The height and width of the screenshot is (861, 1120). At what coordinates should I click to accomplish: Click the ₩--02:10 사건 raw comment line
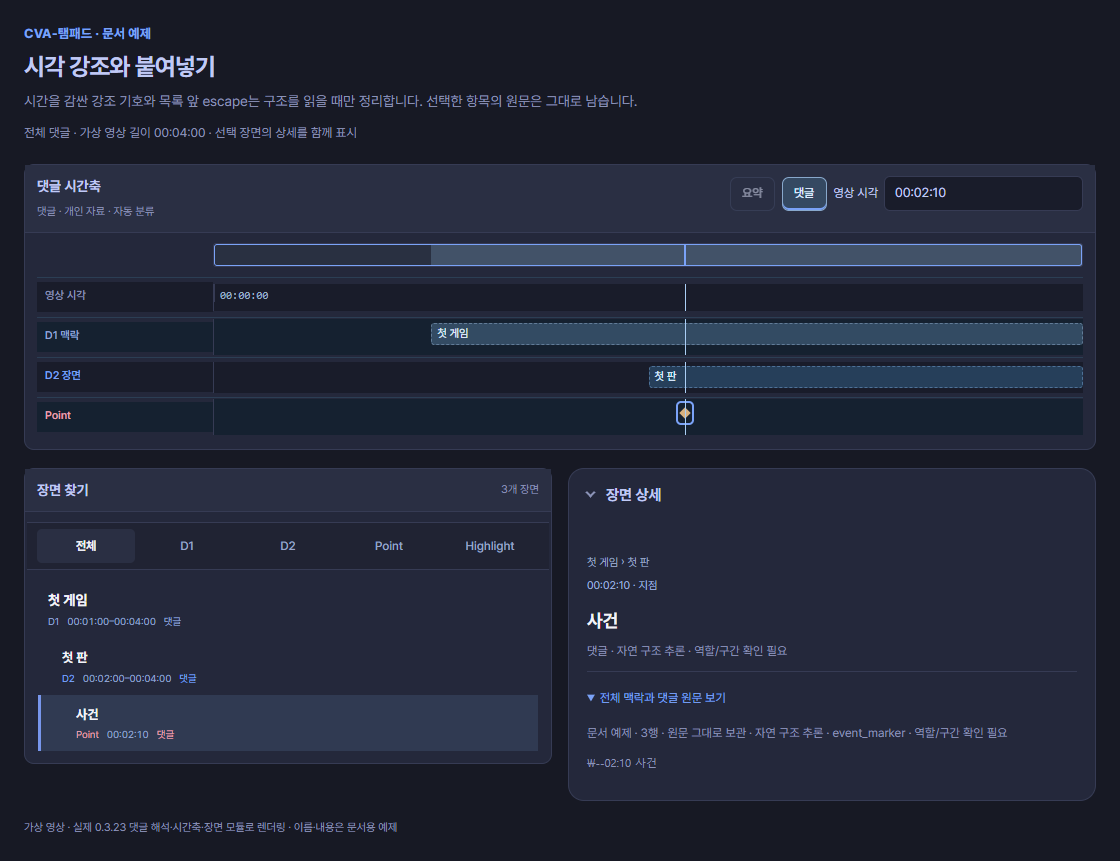pos(621,763)
